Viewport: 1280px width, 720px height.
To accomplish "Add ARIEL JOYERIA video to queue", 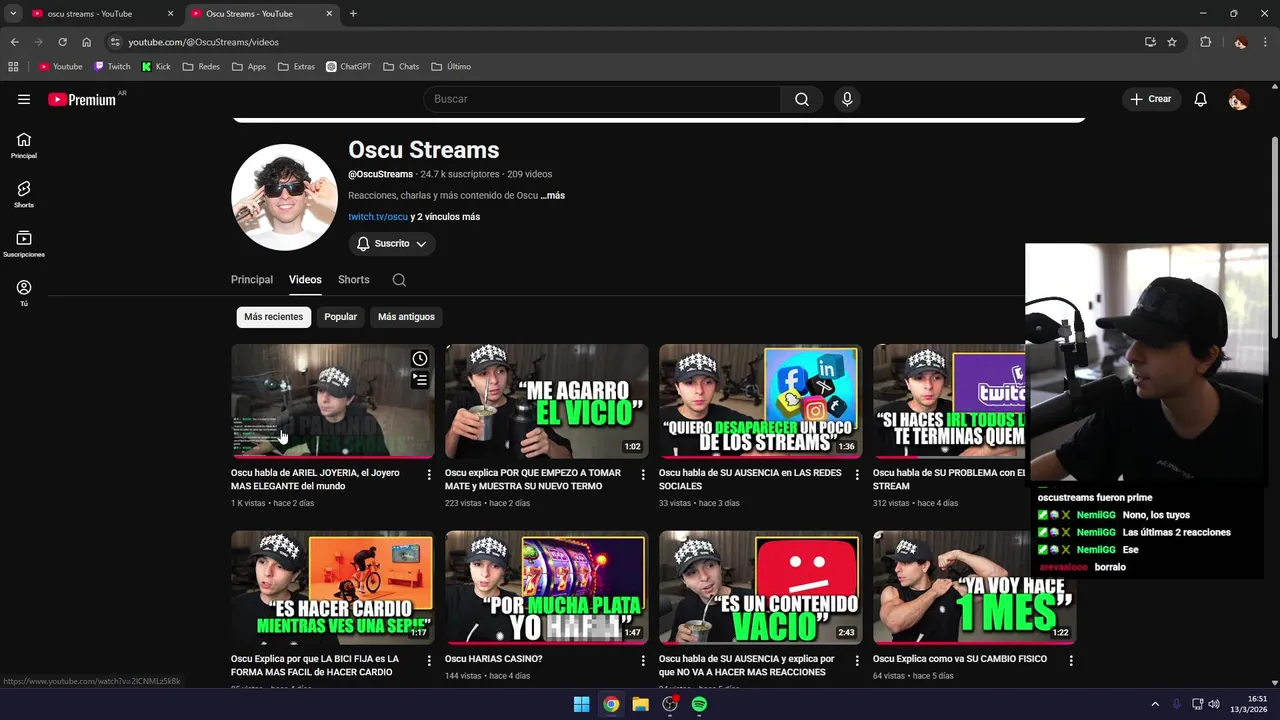I will 420,380.
